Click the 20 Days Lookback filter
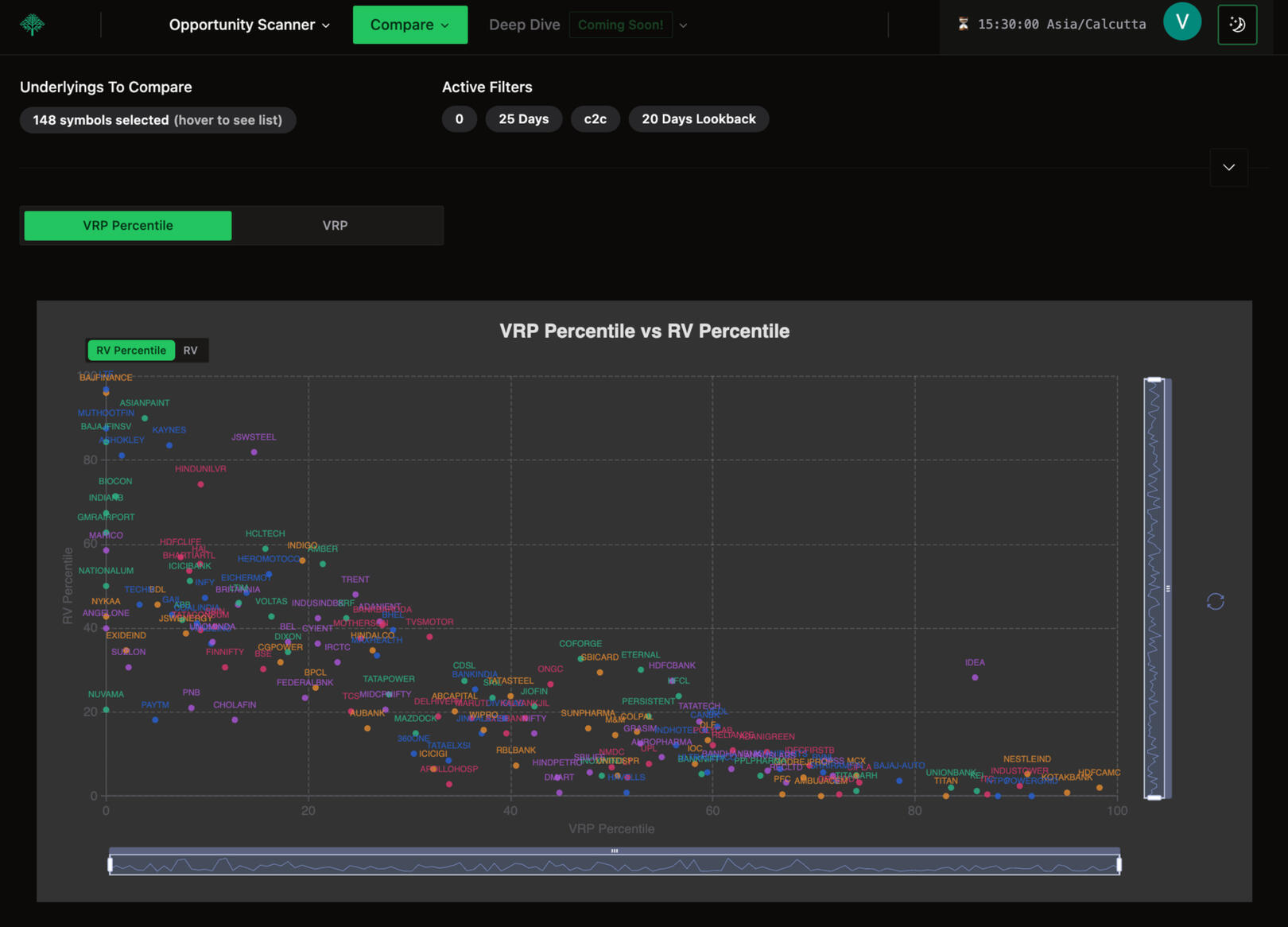Image resolution: width=1288 pixels, height=927 pixels. [698, 119]
